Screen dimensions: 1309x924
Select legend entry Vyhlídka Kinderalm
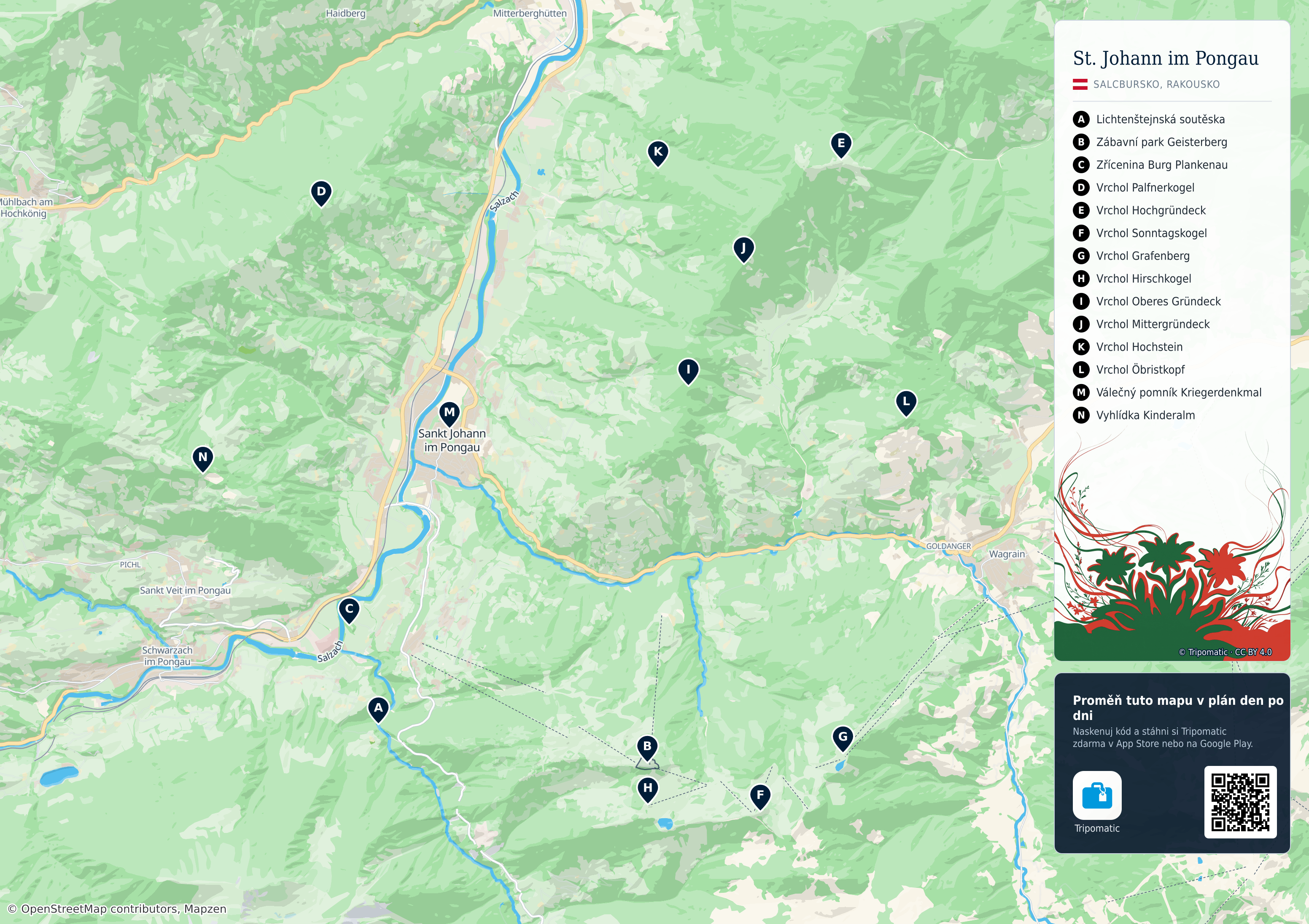point(1134,415)
